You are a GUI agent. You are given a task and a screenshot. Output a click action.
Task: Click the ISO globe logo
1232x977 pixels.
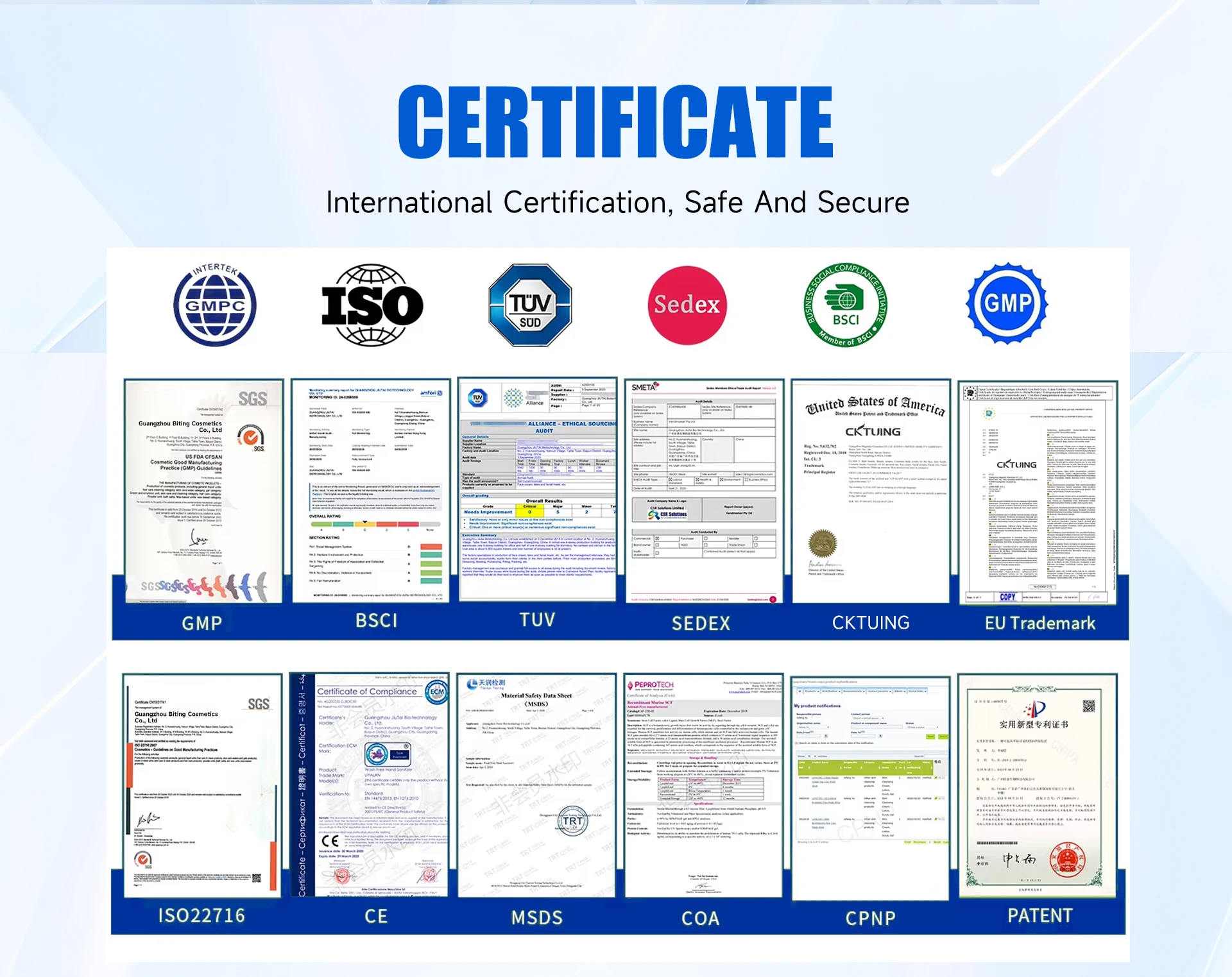pos(372,305)
